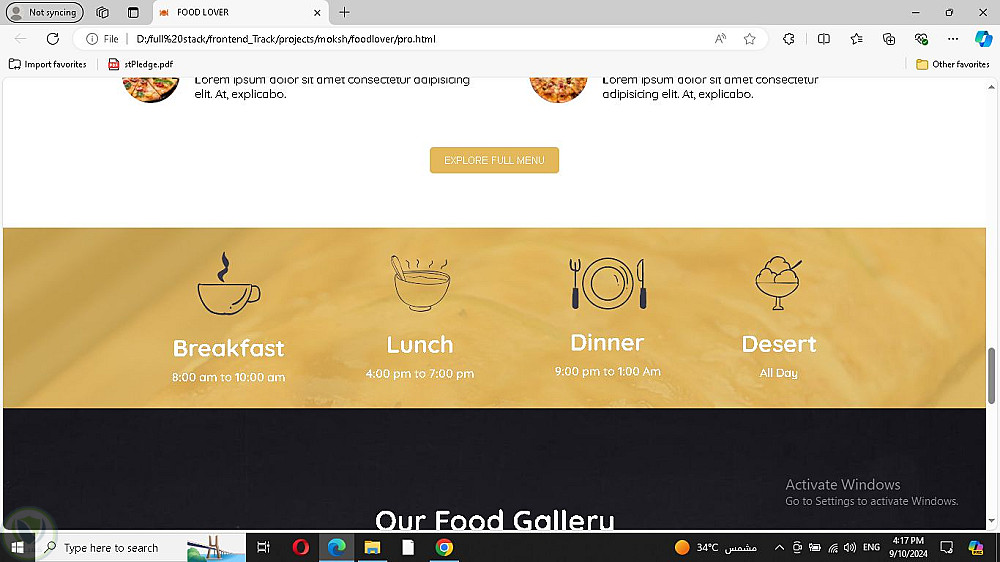Click the Not syncing profile button
The image size is (1000, 562).
click(x=45, y=12)
